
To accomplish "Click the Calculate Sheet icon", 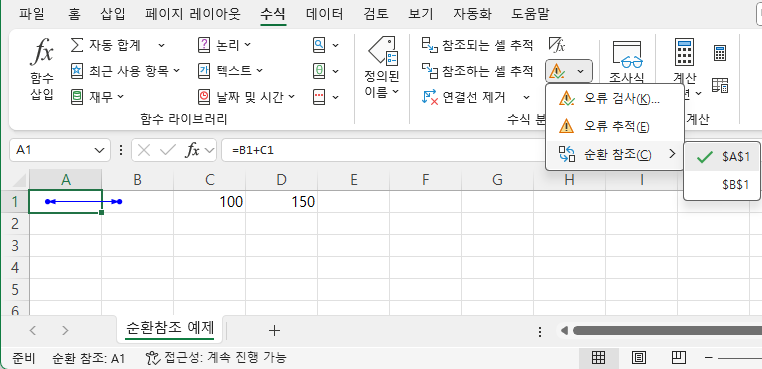I will tap(720, 85).
